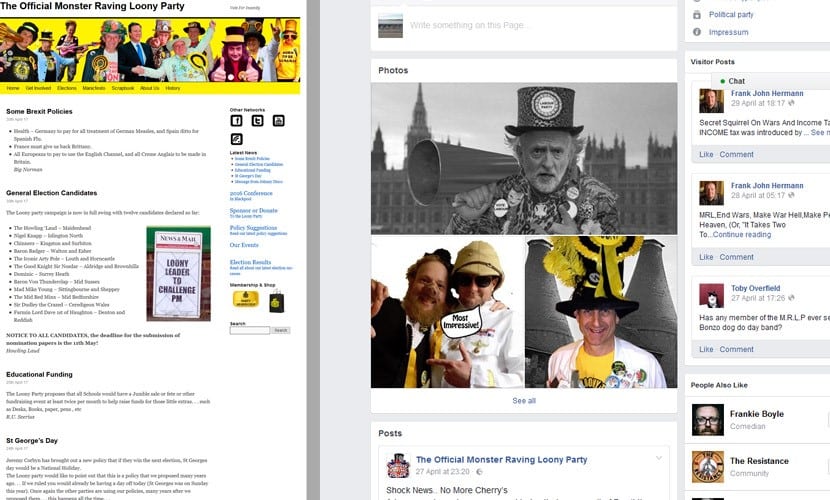Open Frankie Boyle's name link
Viewport: 830px width, 500px height.
click(x=757, y=414)
